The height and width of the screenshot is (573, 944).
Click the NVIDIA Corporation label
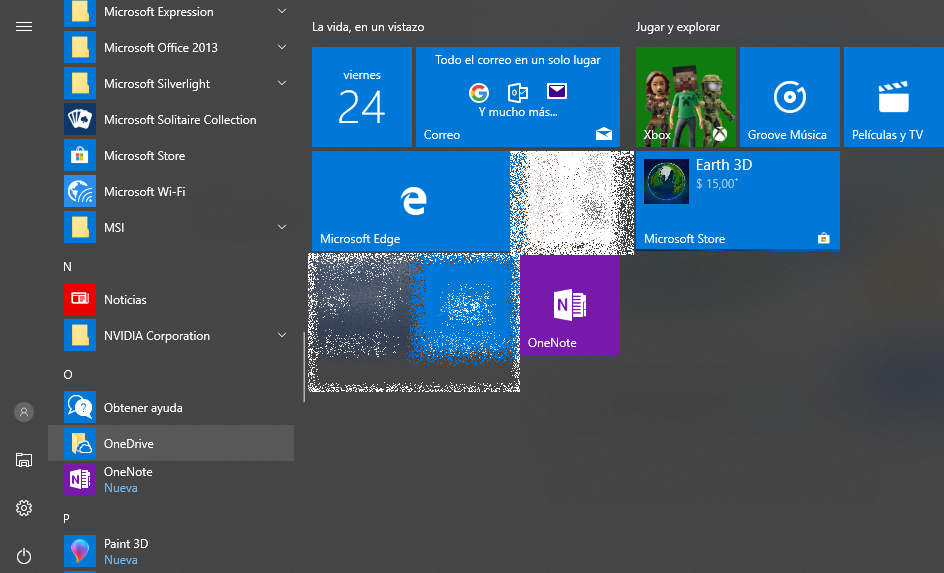[x=157, y=336]
